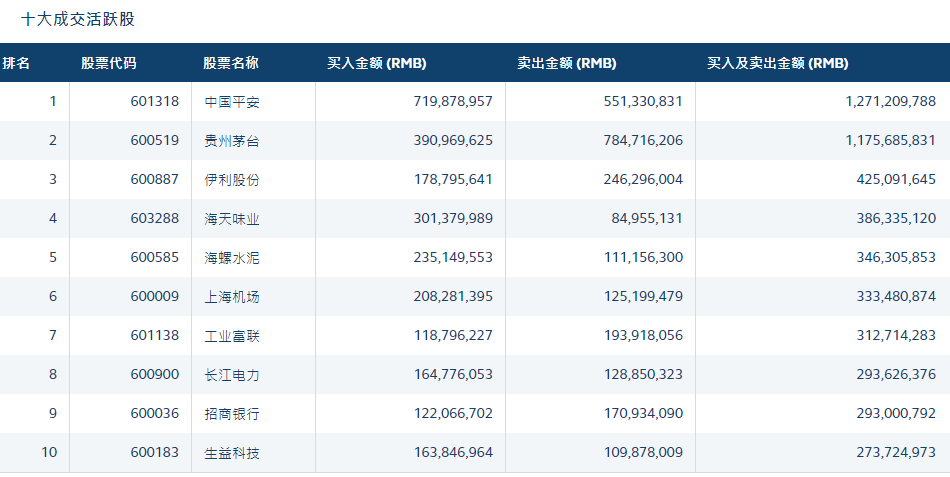The image size is (950, 477).
Task: Select buy amount 301,379,989
Action: (453, 218)
